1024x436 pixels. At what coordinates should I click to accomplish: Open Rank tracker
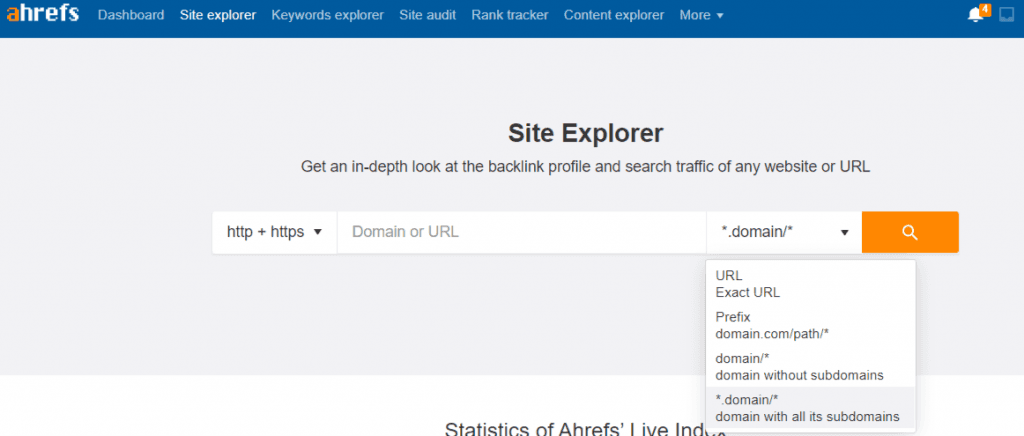click(509, 15)
